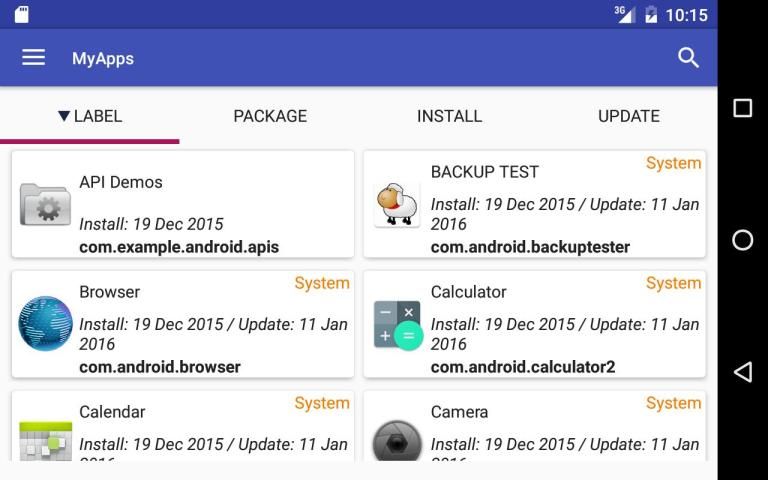Tap the BACKUP TEST sheep icon

tap(397, 204)
